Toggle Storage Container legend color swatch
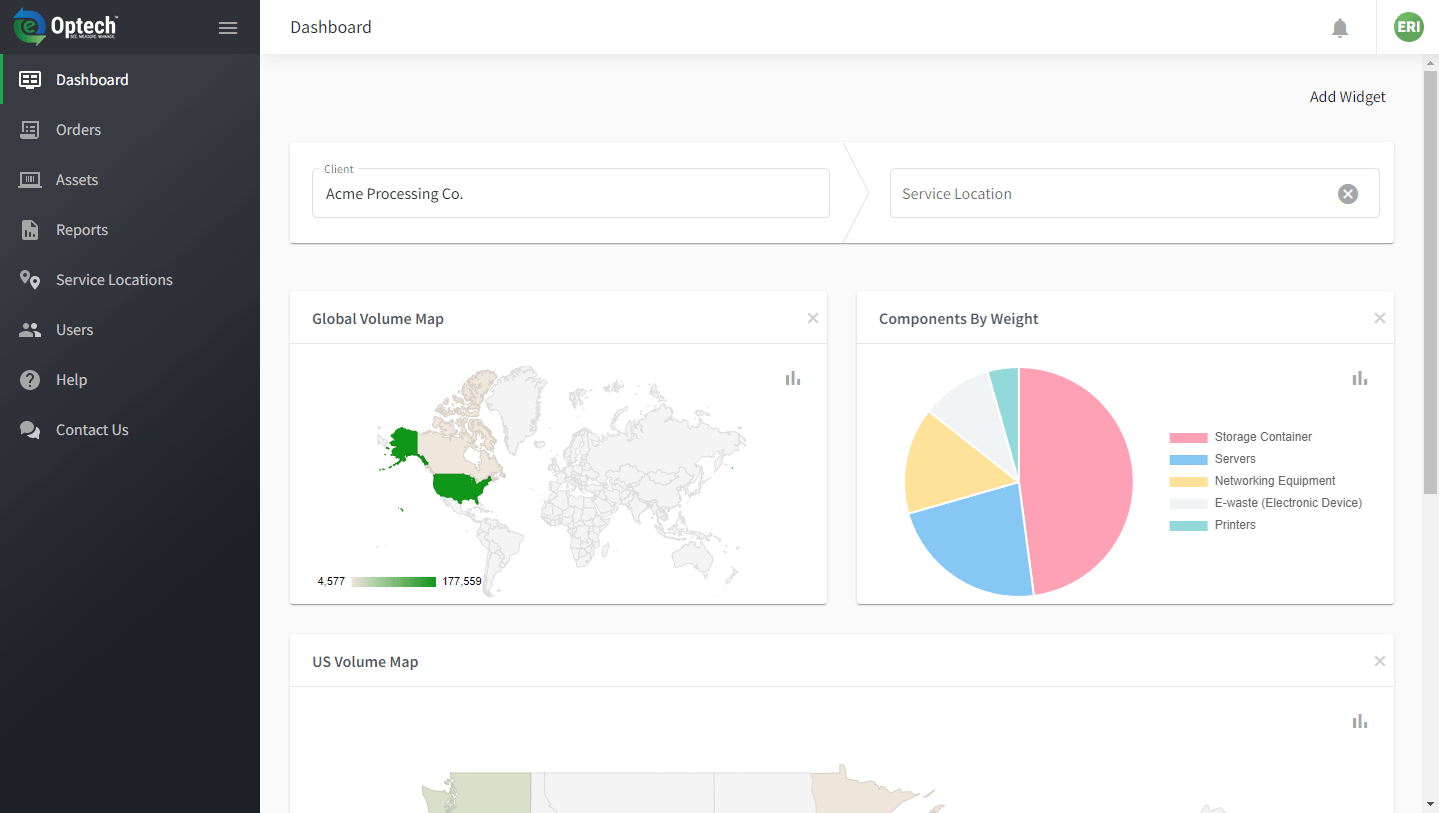The height and width of the screenshot is (813, 1439). point(1188,438)
